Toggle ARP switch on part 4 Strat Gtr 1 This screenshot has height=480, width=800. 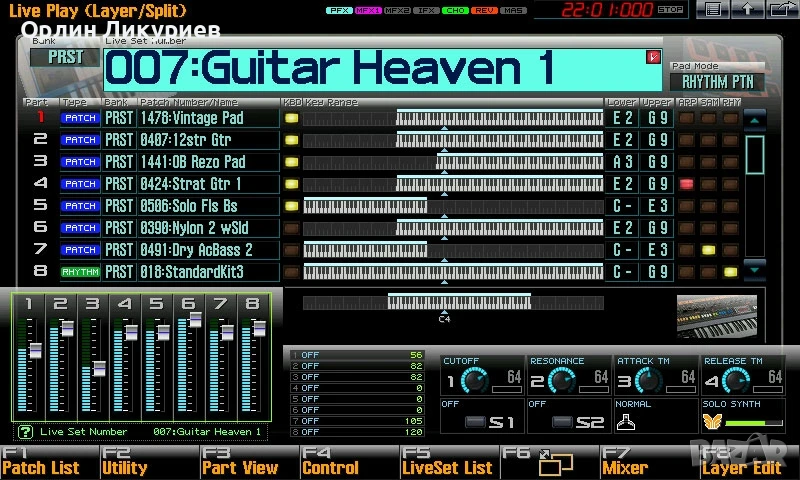(x=687, y=184)
